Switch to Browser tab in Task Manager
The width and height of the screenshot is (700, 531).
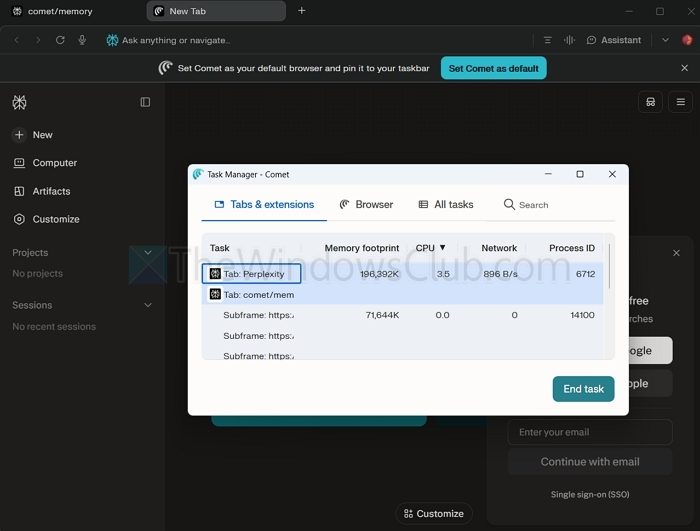366,205
